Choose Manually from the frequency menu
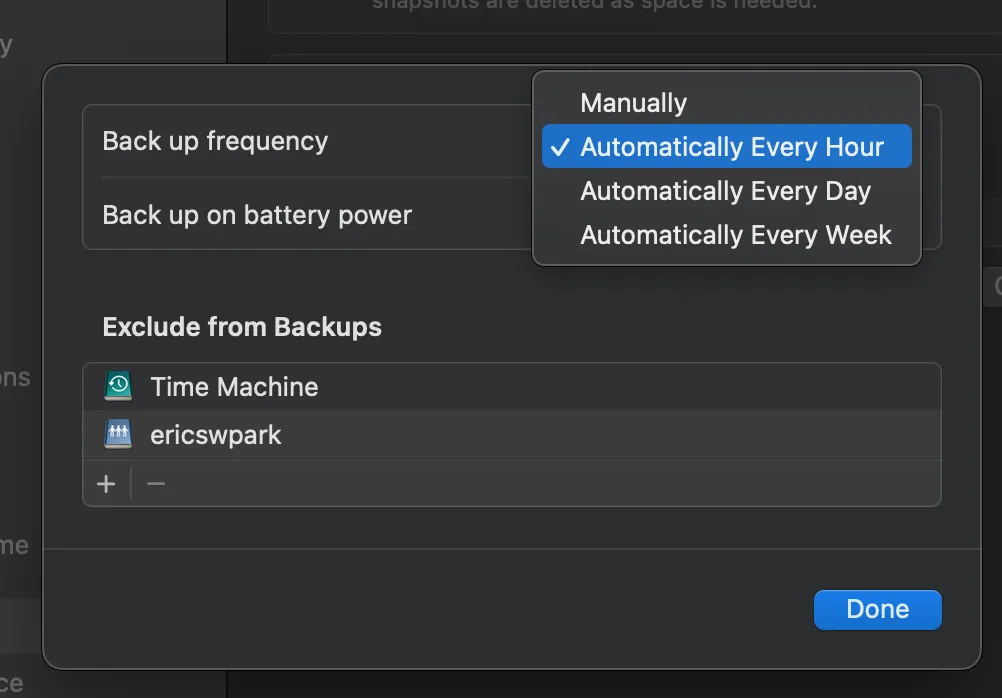This screenshot has height=698, width=1002. [x=633, y=103]
